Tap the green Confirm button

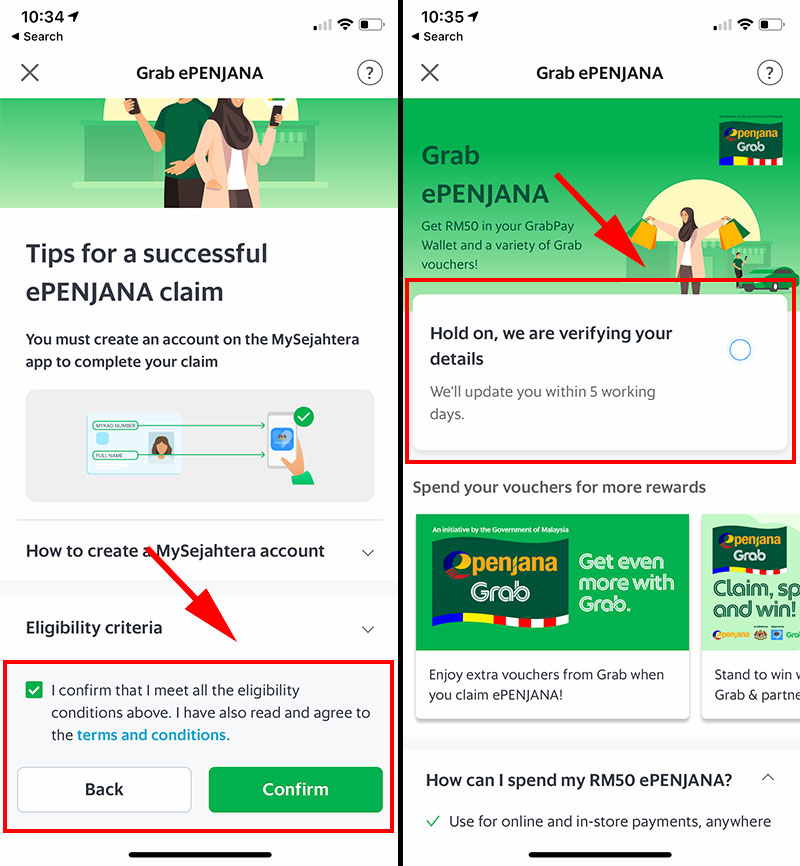[x=296, y=789]
